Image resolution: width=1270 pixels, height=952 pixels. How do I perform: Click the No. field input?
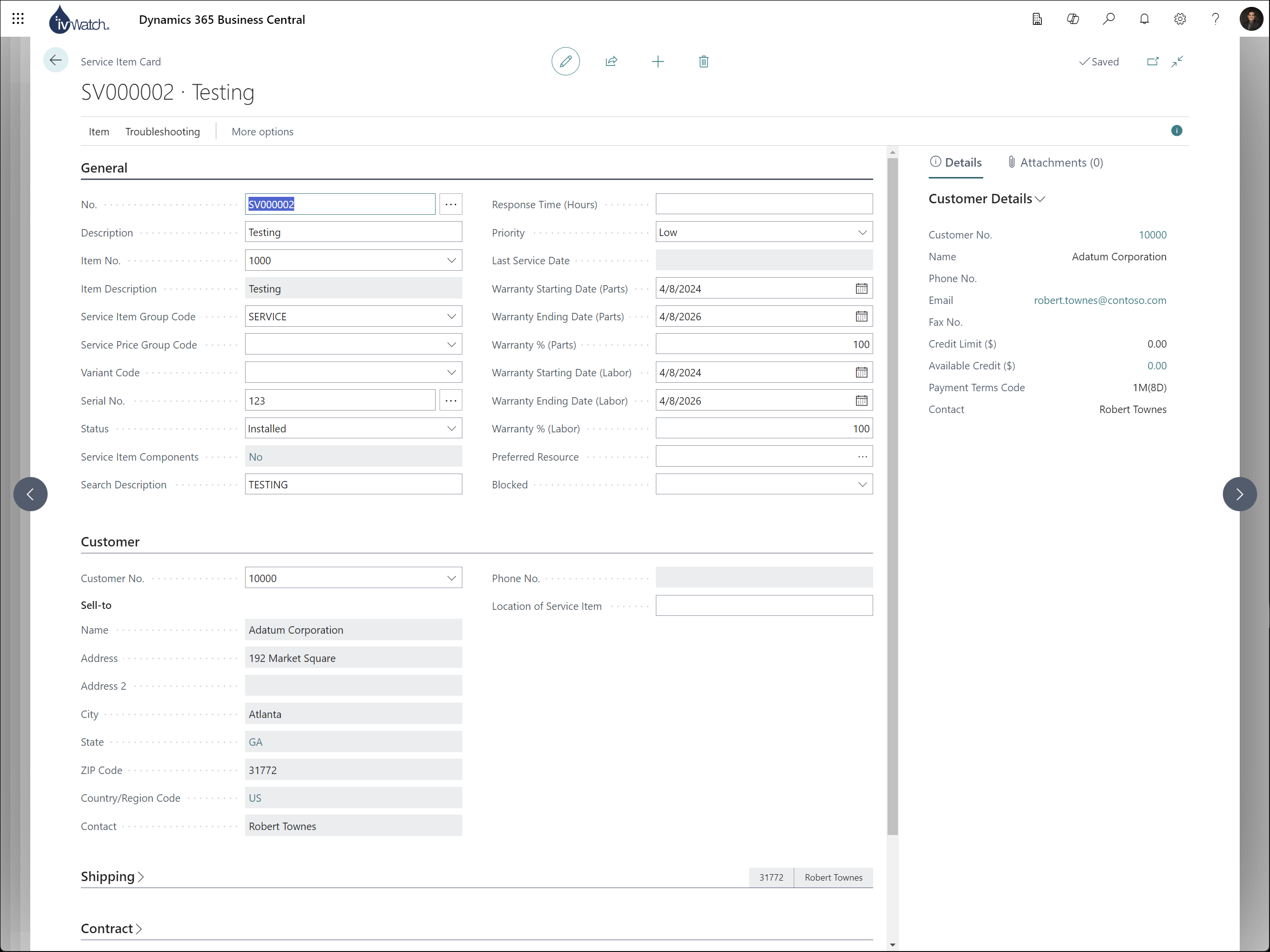click(x=340, y=204)
